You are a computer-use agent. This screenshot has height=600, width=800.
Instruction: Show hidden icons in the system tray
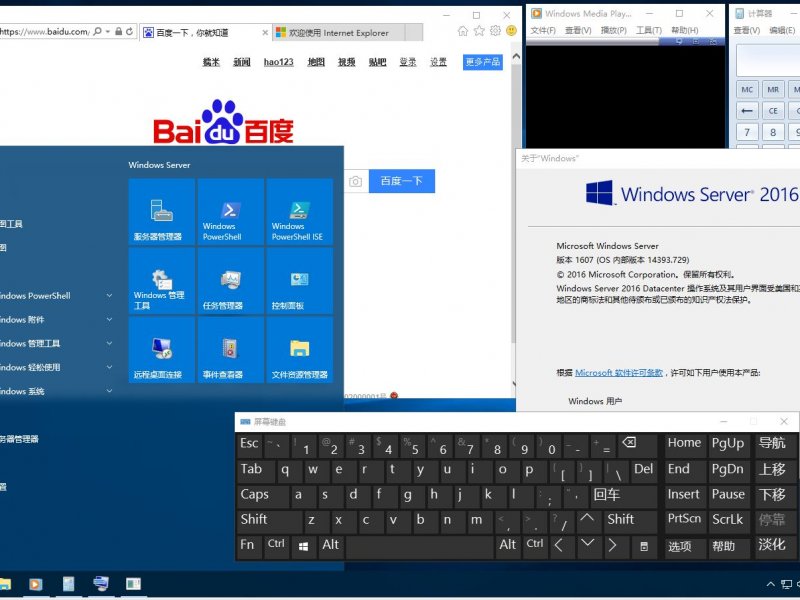point(770,584)
